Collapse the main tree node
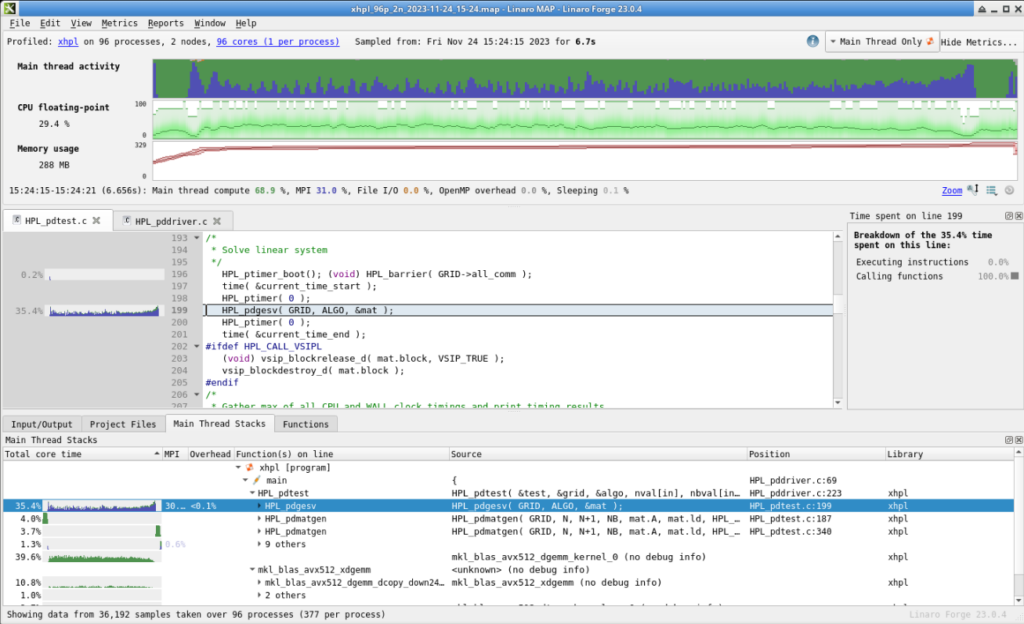 click(x=246, y=480)
